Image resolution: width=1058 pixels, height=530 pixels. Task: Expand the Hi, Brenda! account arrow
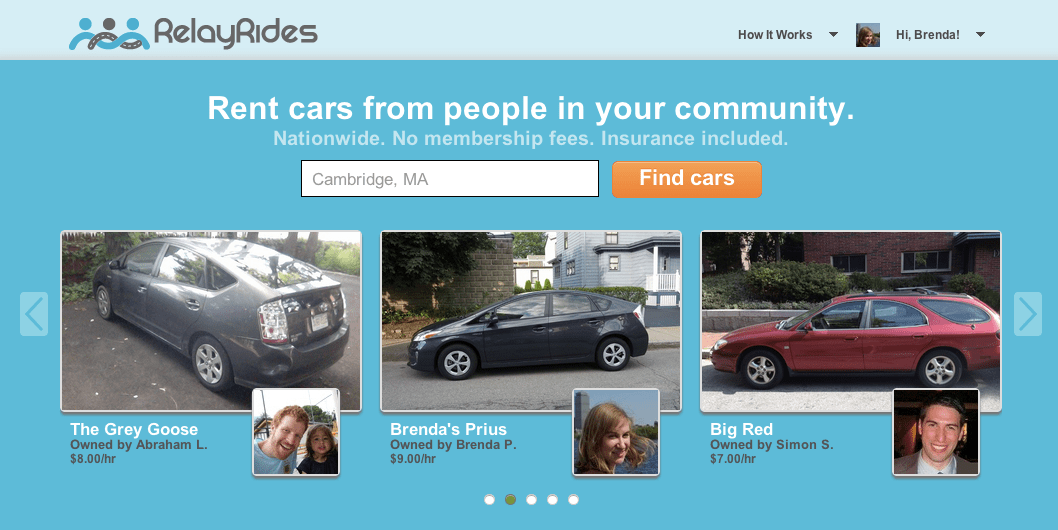point(980,34)
